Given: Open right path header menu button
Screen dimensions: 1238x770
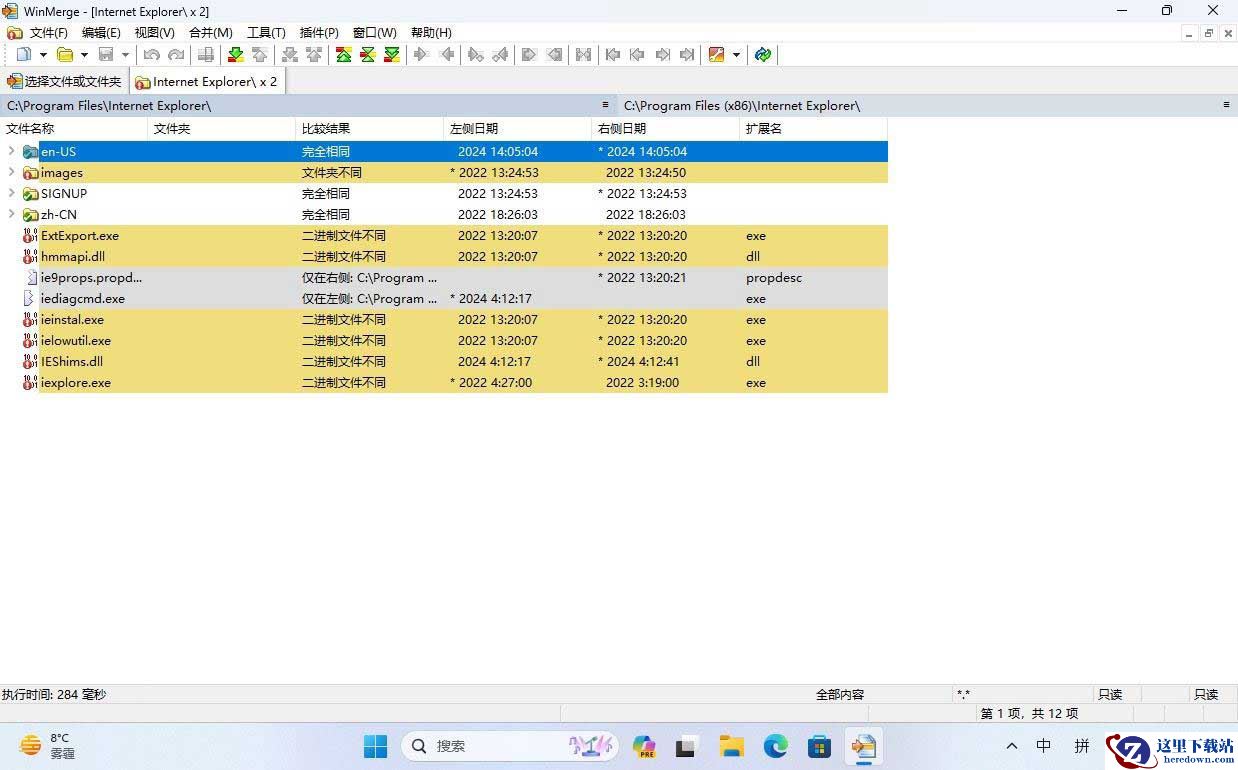Looking at the screenshot, I should tap(1226, 105).
